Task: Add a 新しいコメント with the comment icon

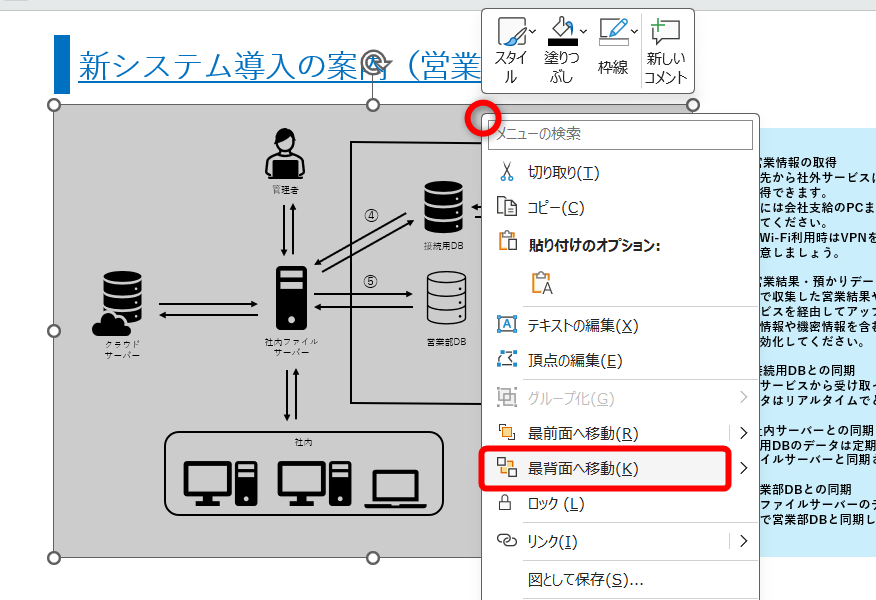Action: pos(664,30)
